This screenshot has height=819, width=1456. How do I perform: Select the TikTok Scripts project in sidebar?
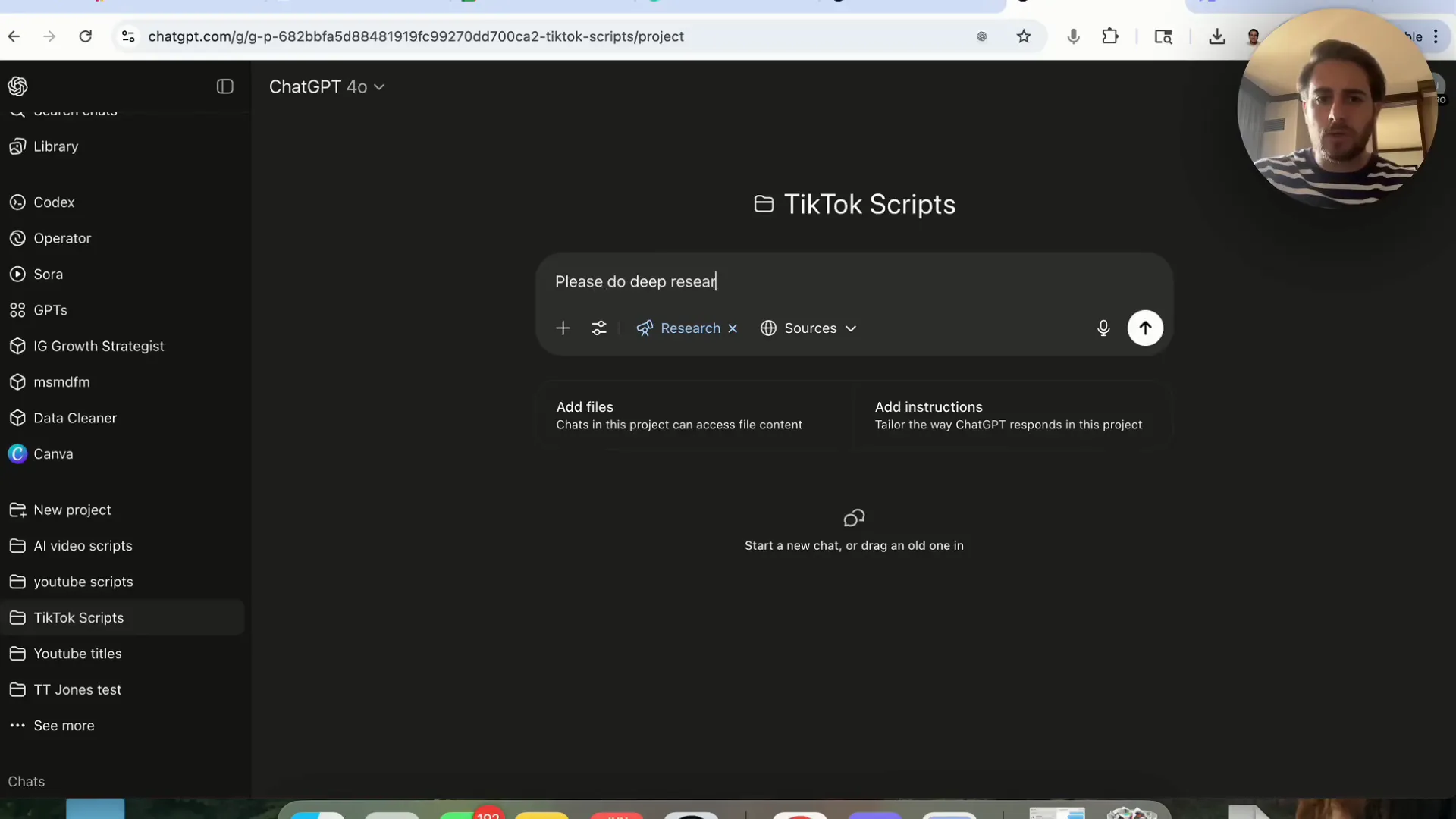coord(123,618)
